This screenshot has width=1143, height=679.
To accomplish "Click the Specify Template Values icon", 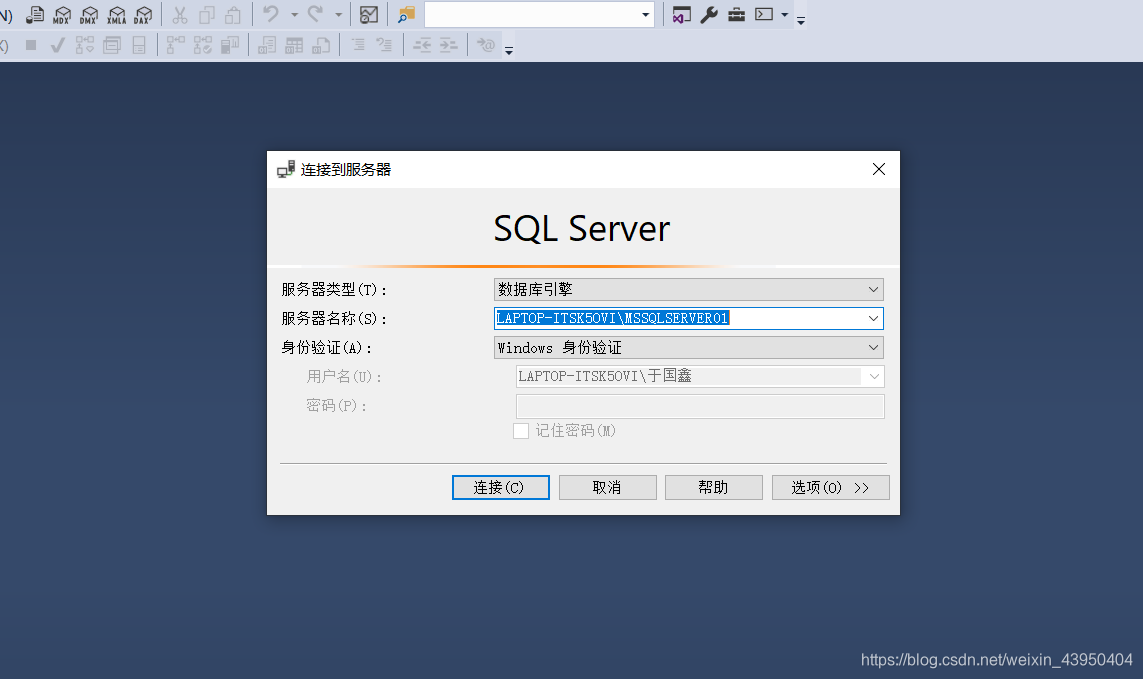I will [x=485, y=45].
